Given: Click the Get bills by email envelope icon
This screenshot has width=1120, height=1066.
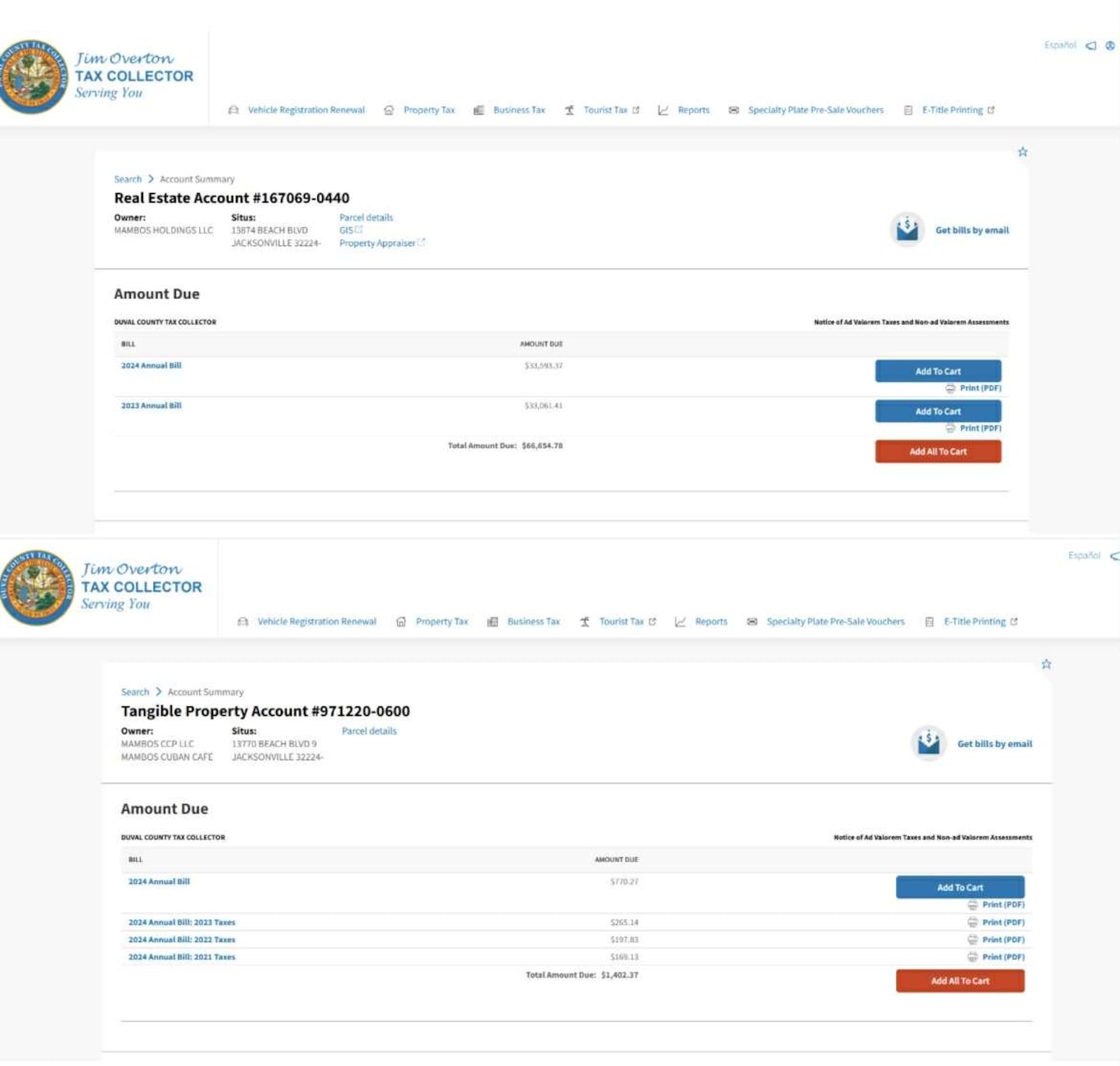Looking at the screenshot, I should point(906,230).
